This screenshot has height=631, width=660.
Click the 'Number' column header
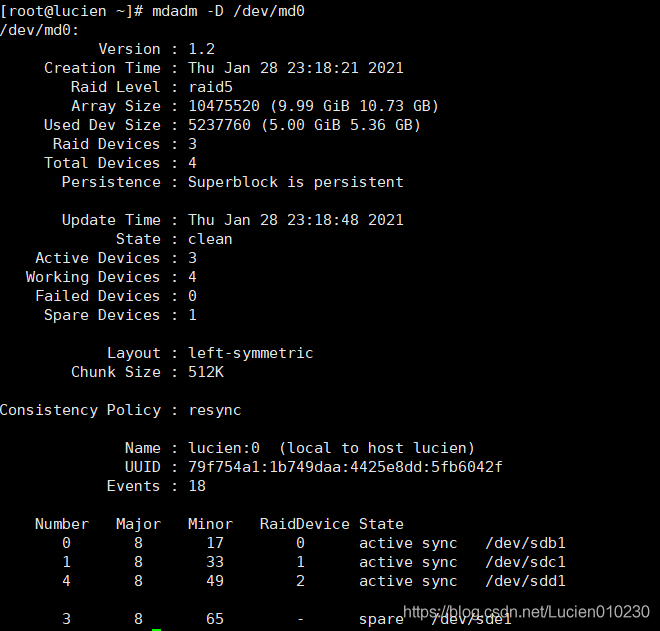pyautogui.click(x=62, y=524)
